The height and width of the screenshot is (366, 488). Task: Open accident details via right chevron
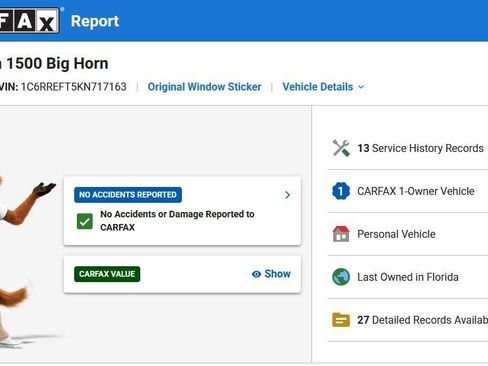287,195
